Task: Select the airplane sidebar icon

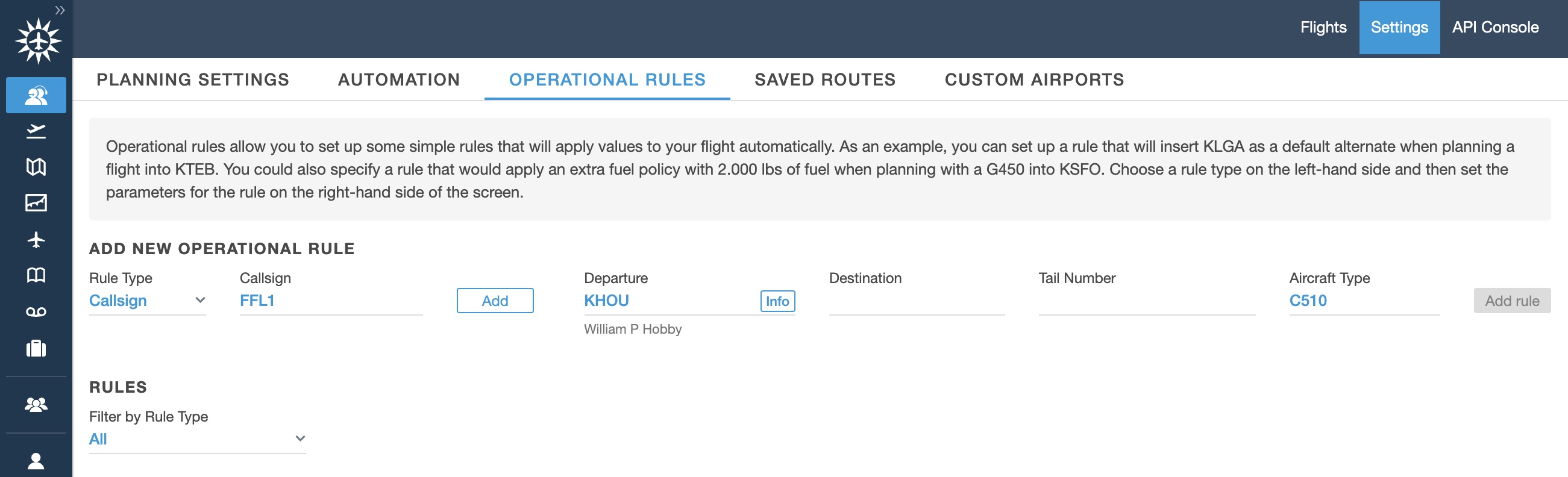Action: click(36, 239)
